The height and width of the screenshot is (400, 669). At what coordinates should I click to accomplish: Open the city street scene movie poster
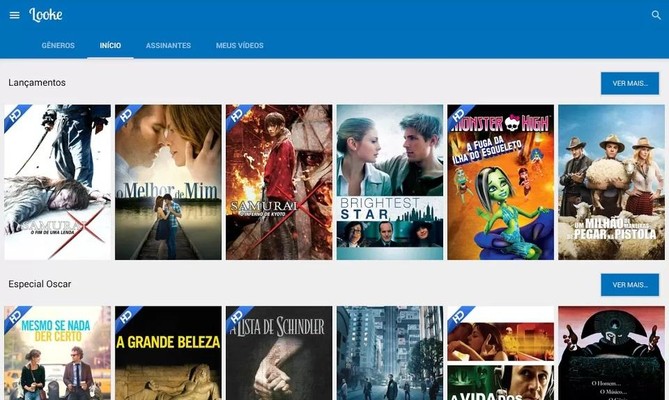click(390, 353)
